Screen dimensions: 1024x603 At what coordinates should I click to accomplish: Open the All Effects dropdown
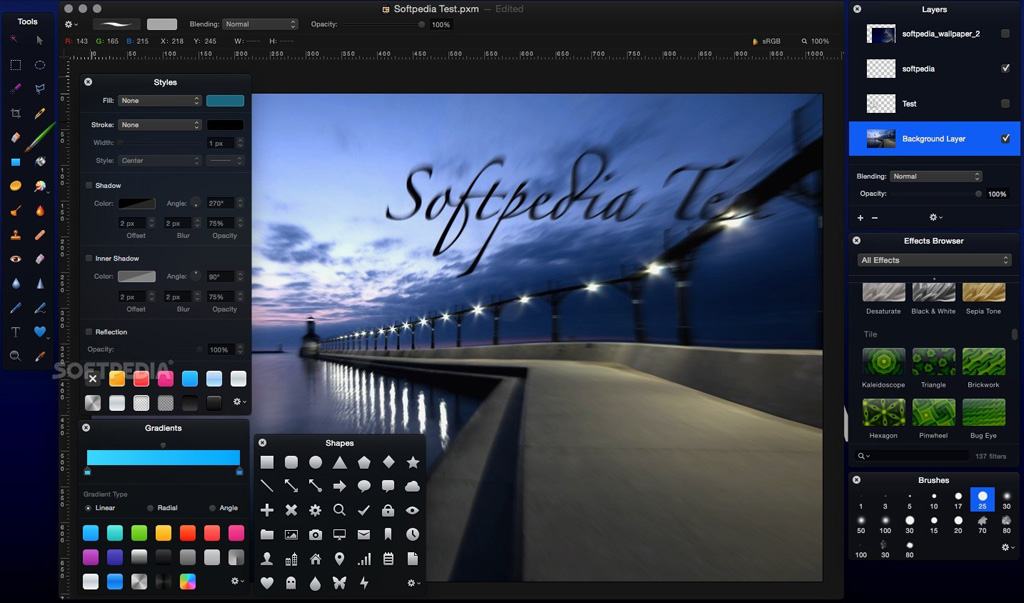(x=934, y=260)
